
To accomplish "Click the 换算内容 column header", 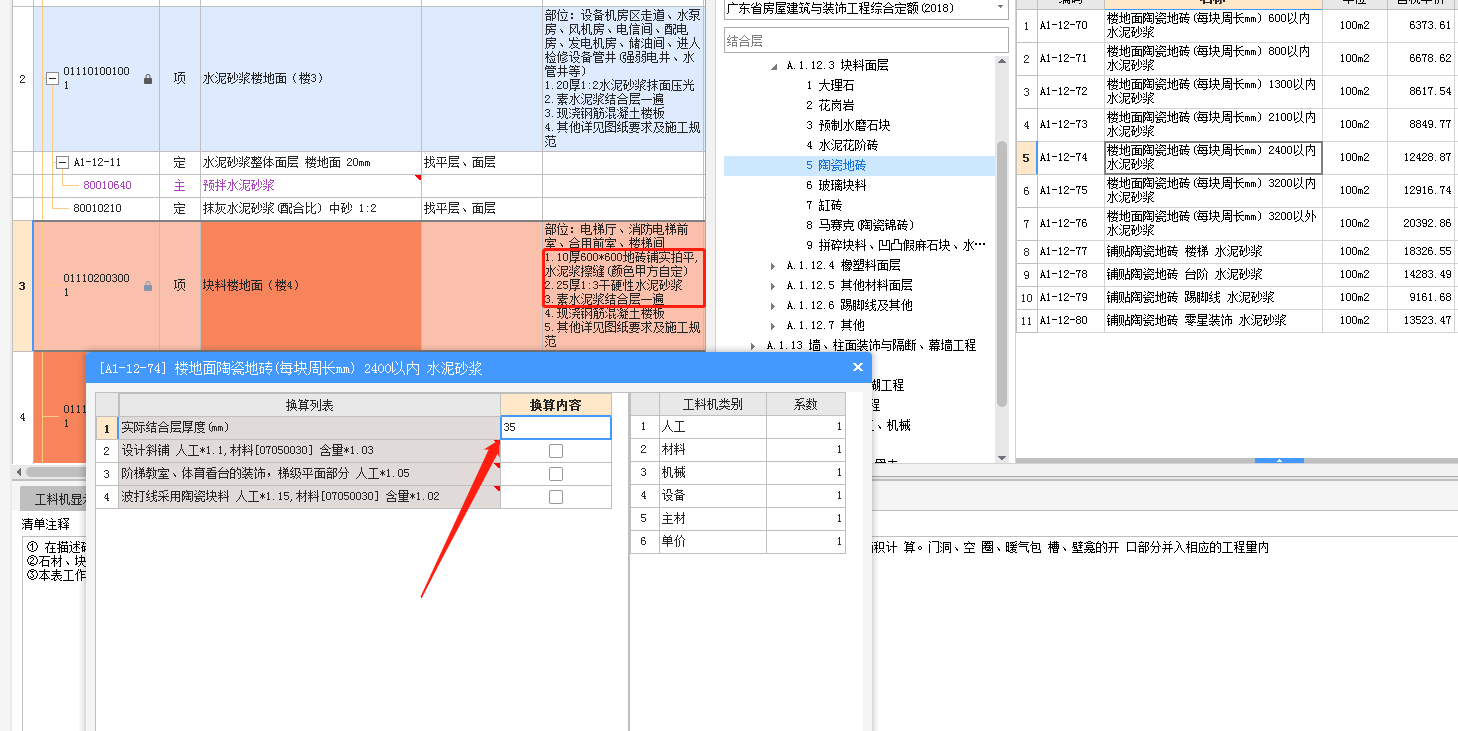I will [x=556, y=404].
